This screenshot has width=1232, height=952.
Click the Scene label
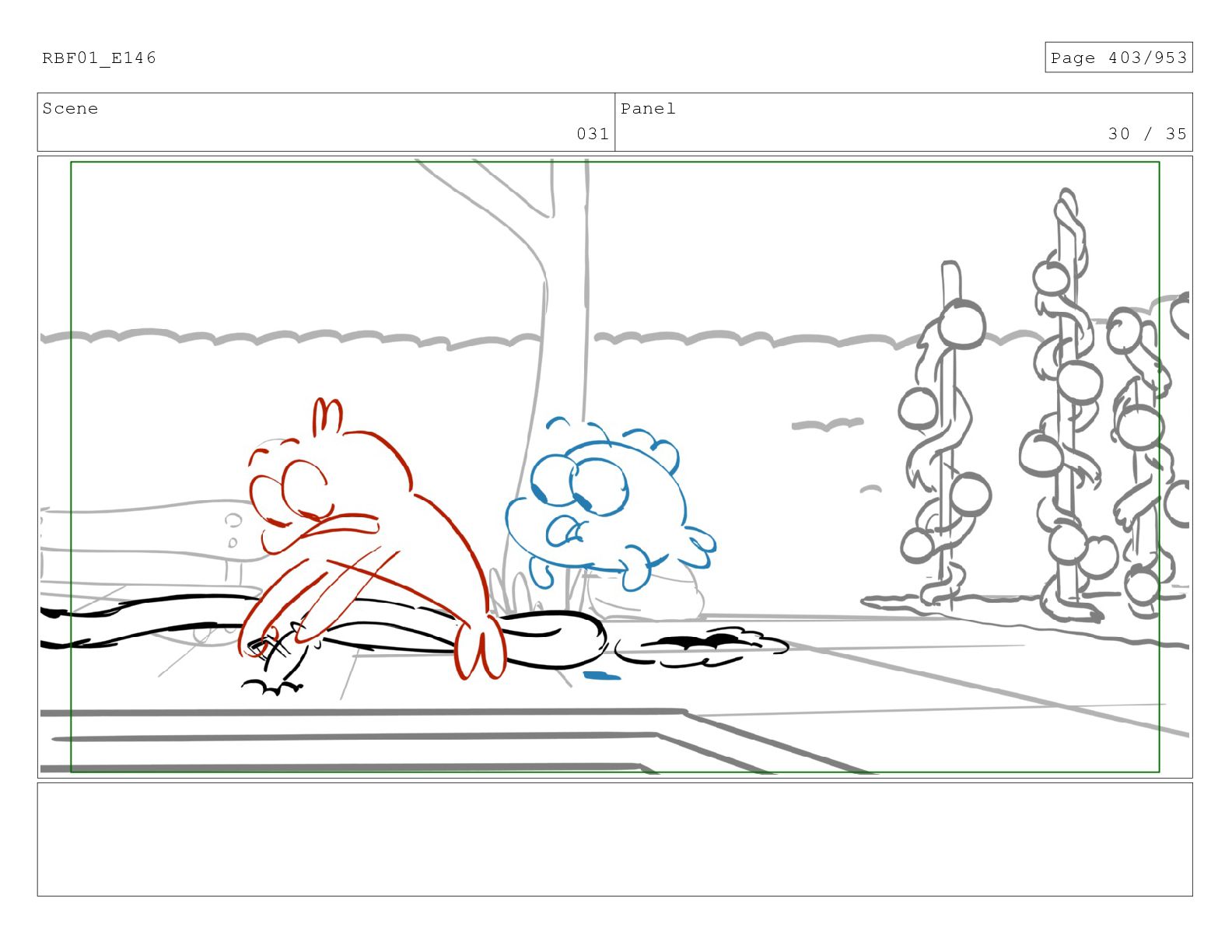tap(71, 109)
